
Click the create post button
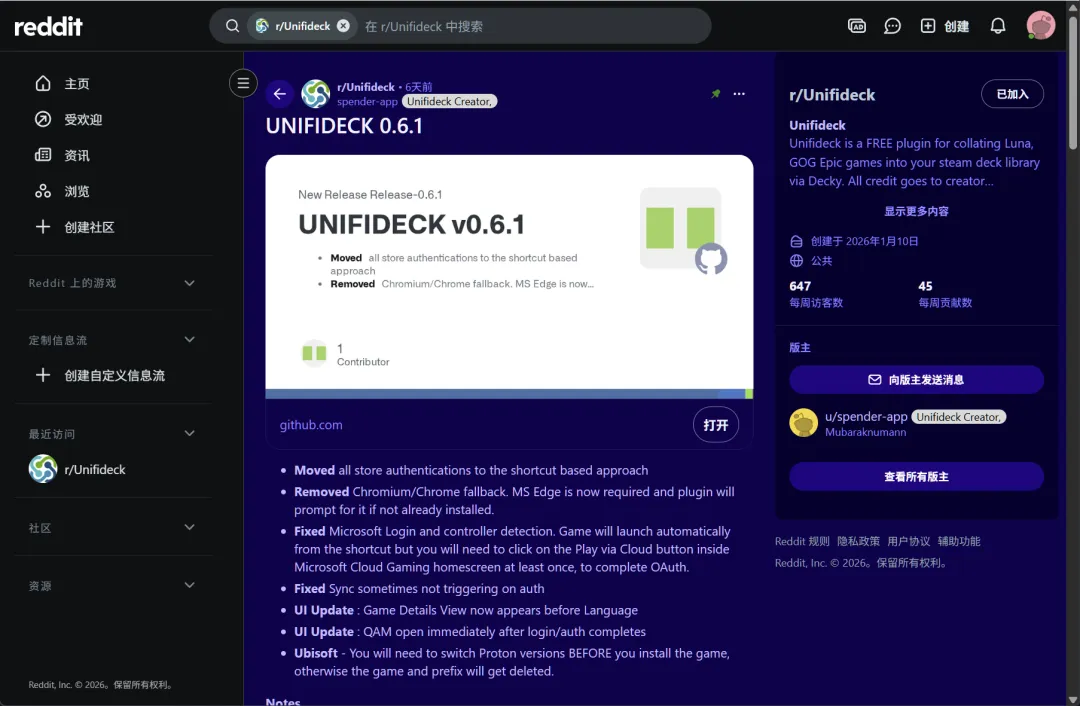945,26
